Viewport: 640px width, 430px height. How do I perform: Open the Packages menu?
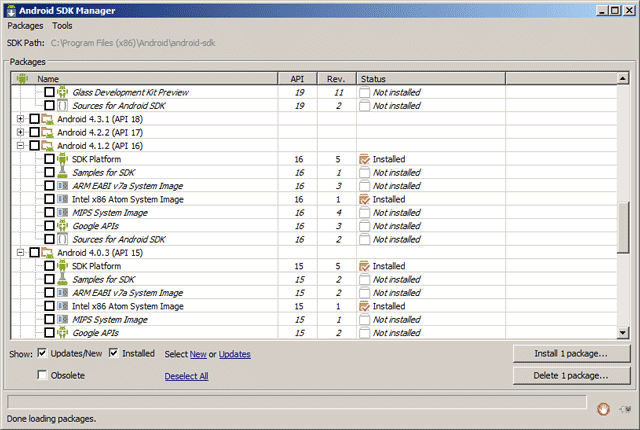coord(25,26)
